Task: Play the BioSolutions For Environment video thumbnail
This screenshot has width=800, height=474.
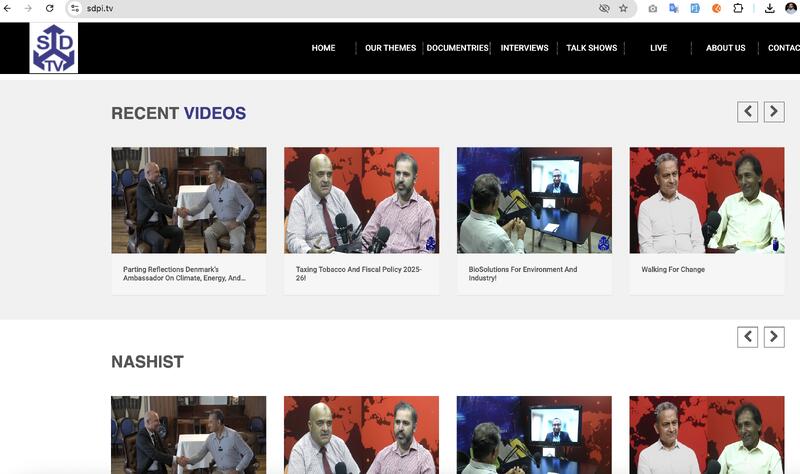Action: click(534, 200)
